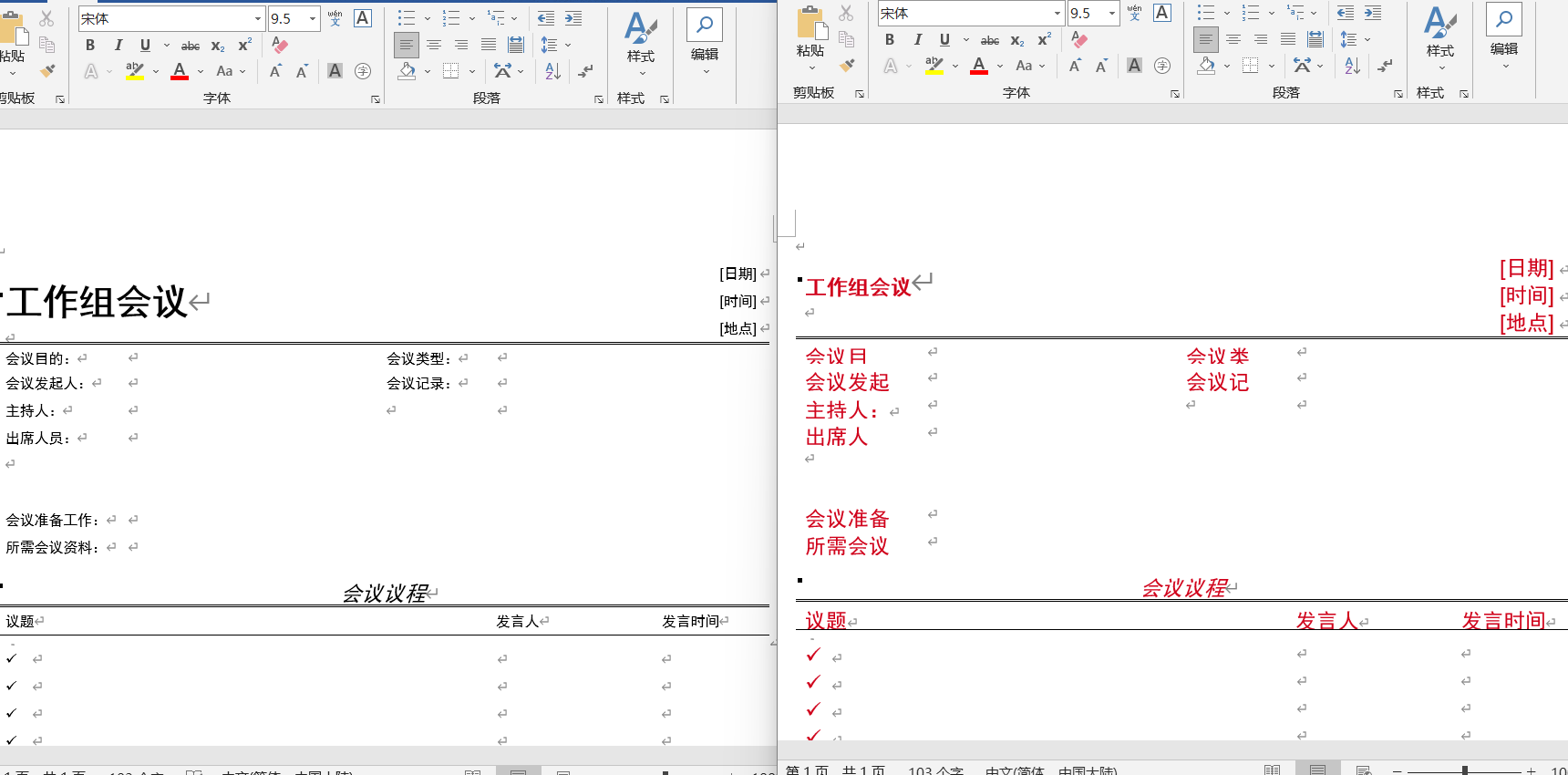Open font size dropdown in left window
This screenshot has width=1568, height=775.
click(313, 18)
